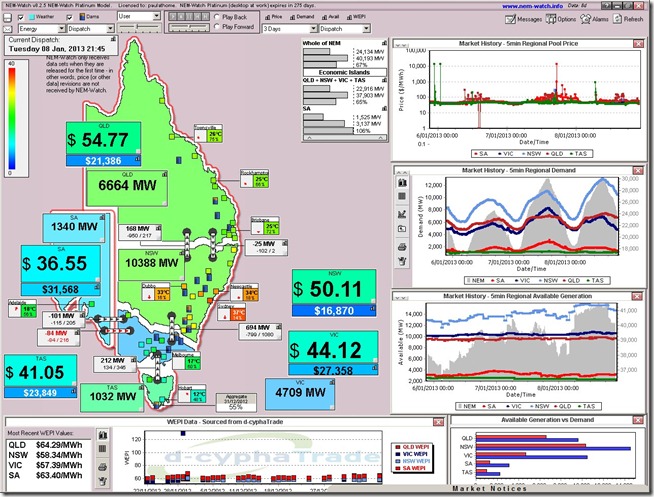Open the Dispatch dropdown beside 3 Days
Image resolution: width=654 pixels, height=497 pixels.
(x=345, y=29)
